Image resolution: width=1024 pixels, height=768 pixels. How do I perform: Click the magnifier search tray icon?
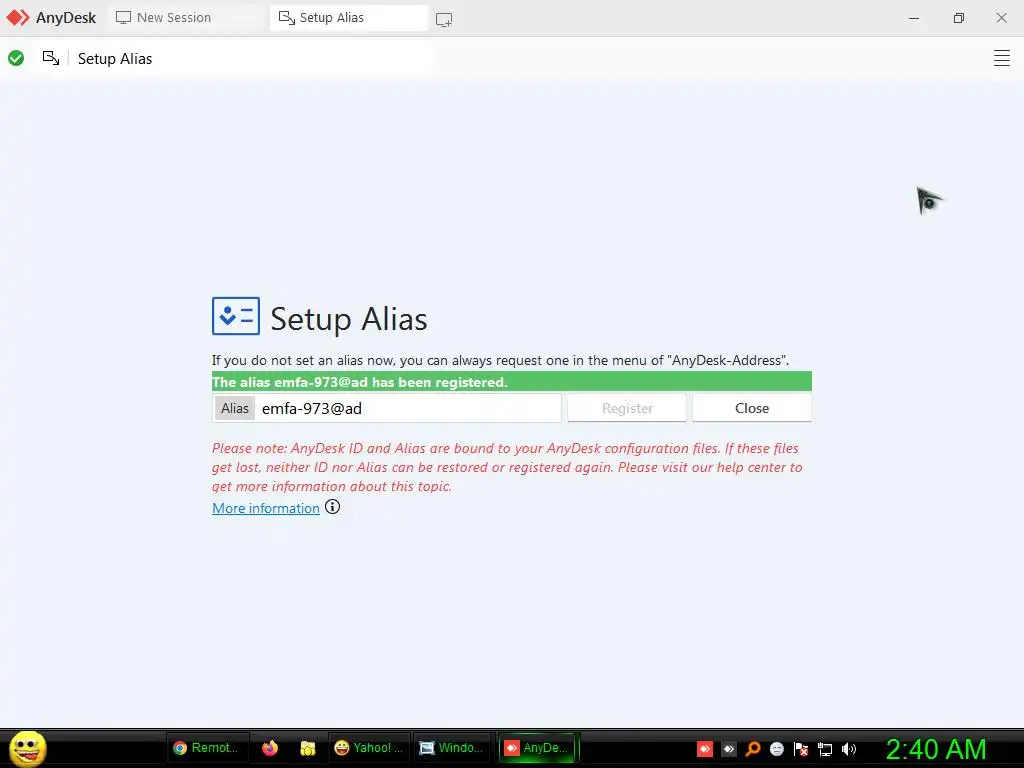coord(753,748)
